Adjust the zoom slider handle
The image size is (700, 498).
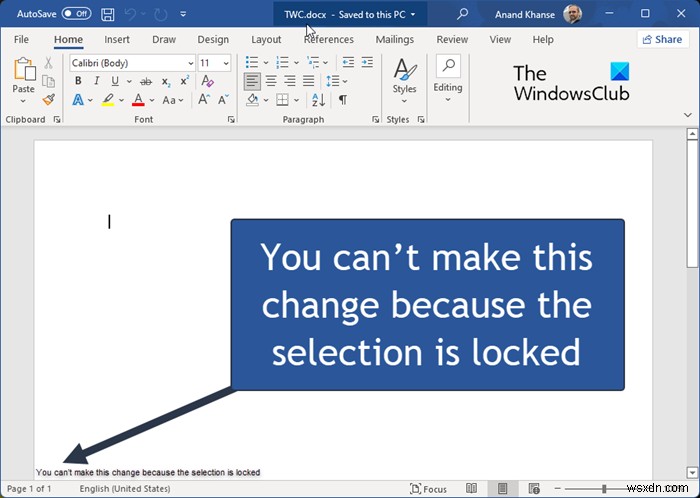[604, 489]
